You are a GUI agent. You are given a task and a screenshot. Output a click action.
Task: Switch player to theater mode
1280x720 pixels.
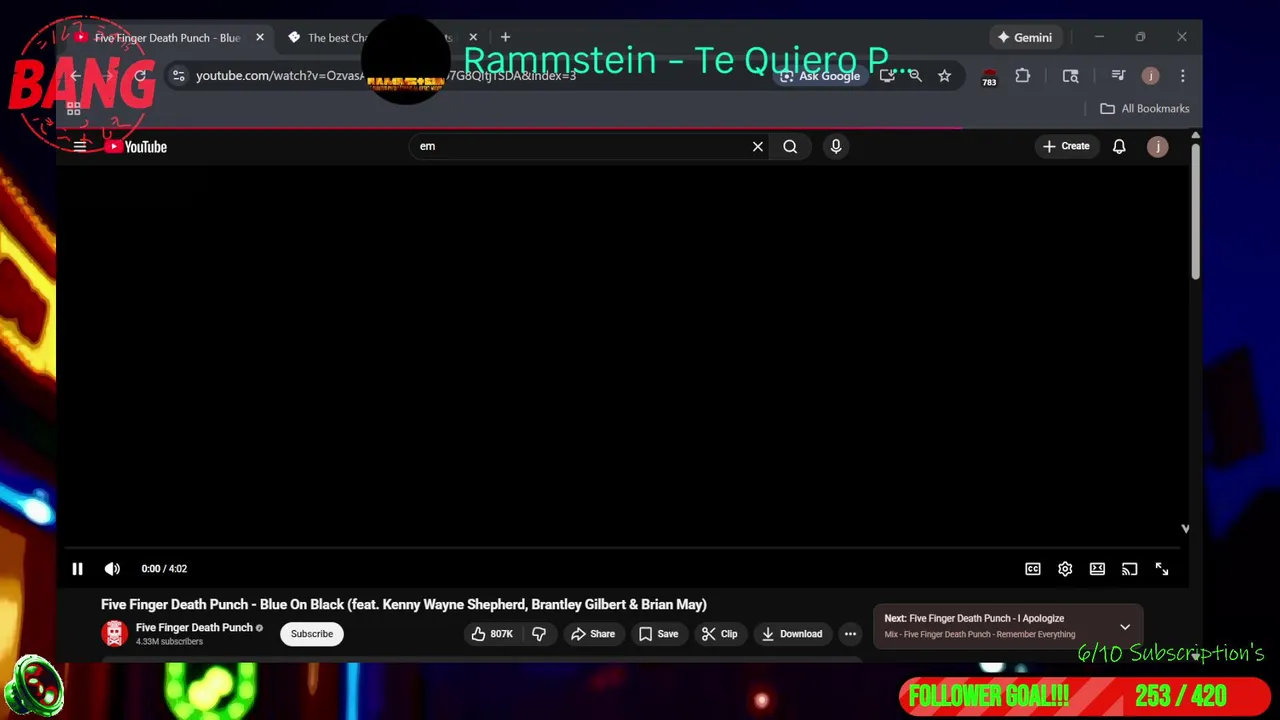tap(1097, 569)
